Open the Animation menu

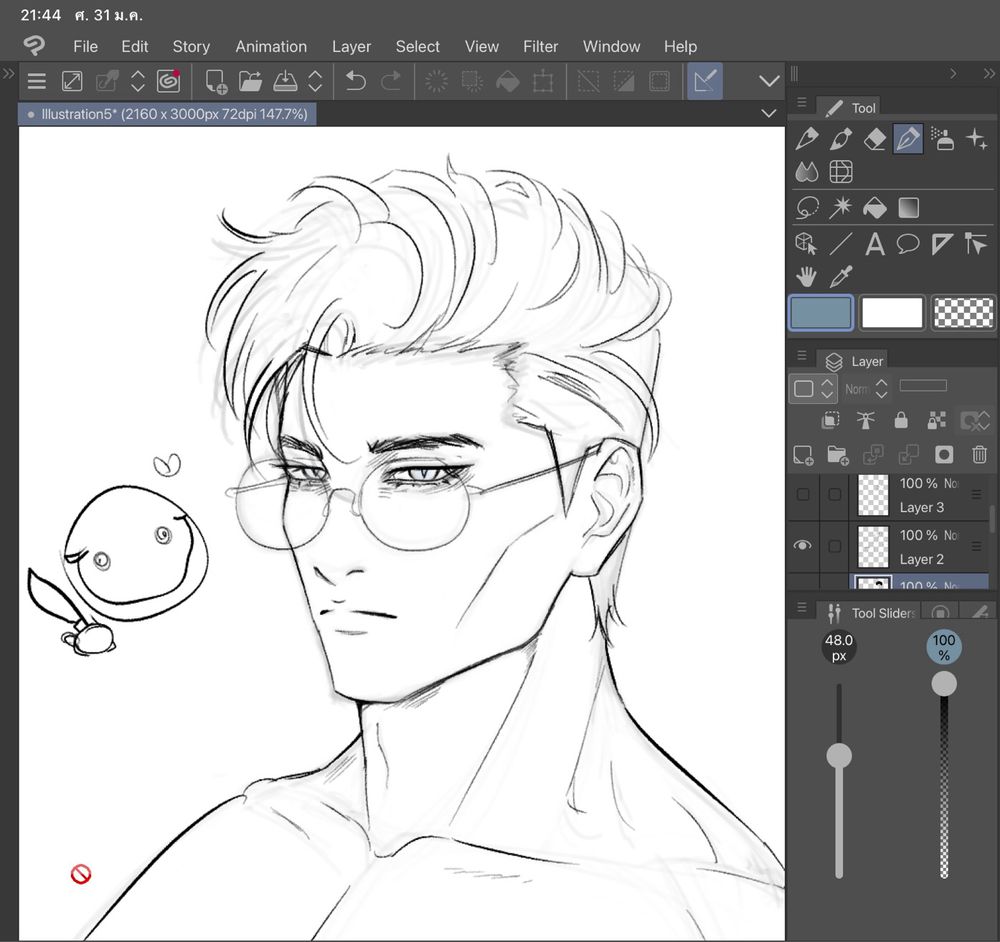coord(271,47)
